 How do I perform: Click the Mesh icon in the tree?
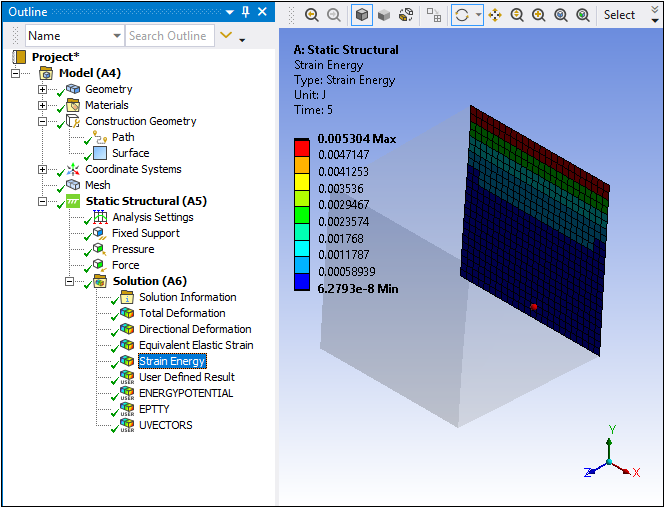coord(73,185)
